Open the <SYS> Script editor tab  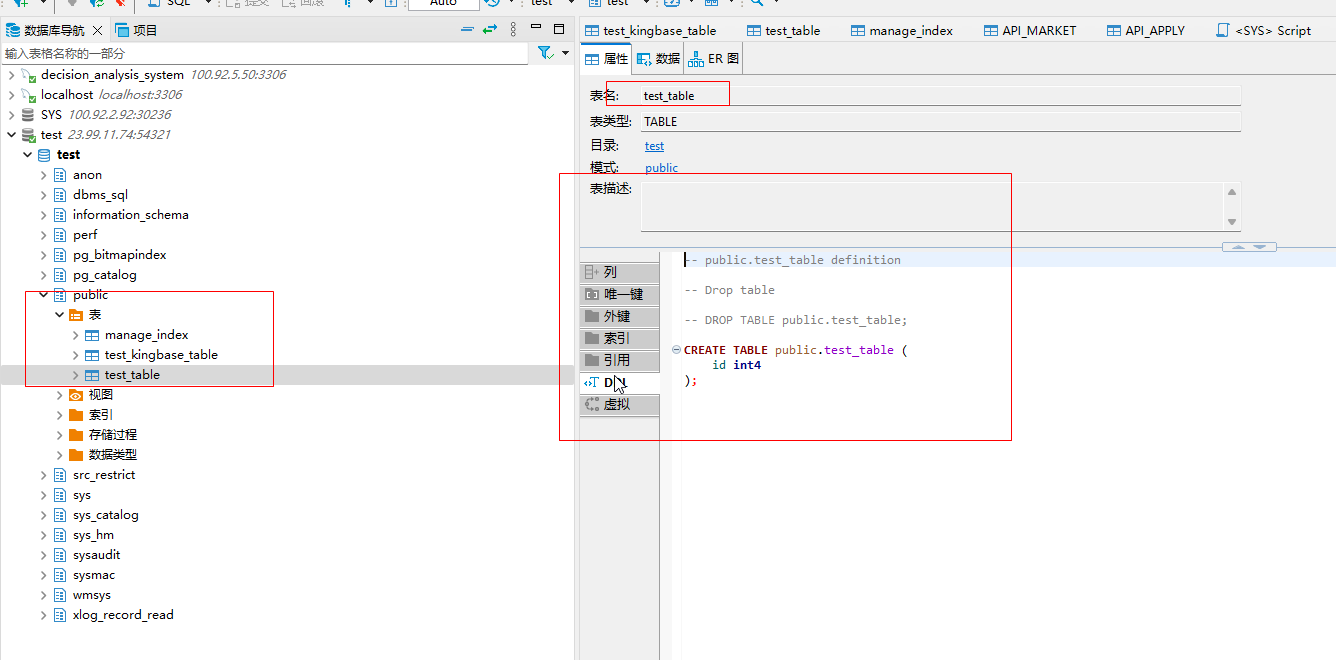pyautogui.click(x=1263, y=30)
